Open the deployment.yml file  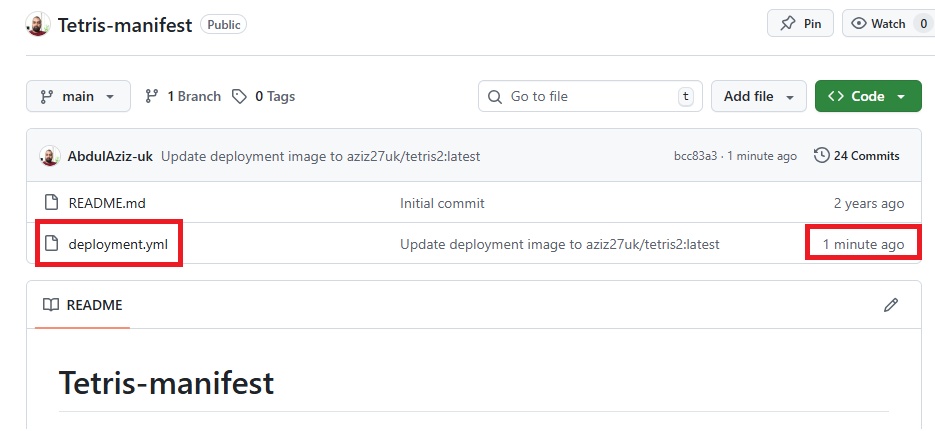point(118,244)
